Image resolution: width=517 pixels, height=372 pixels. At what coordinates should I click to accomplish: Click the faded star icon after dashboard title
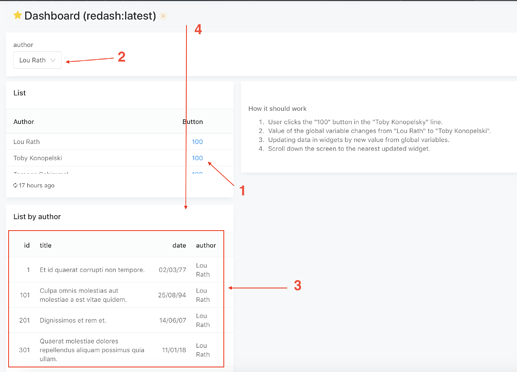pos(163,16)
